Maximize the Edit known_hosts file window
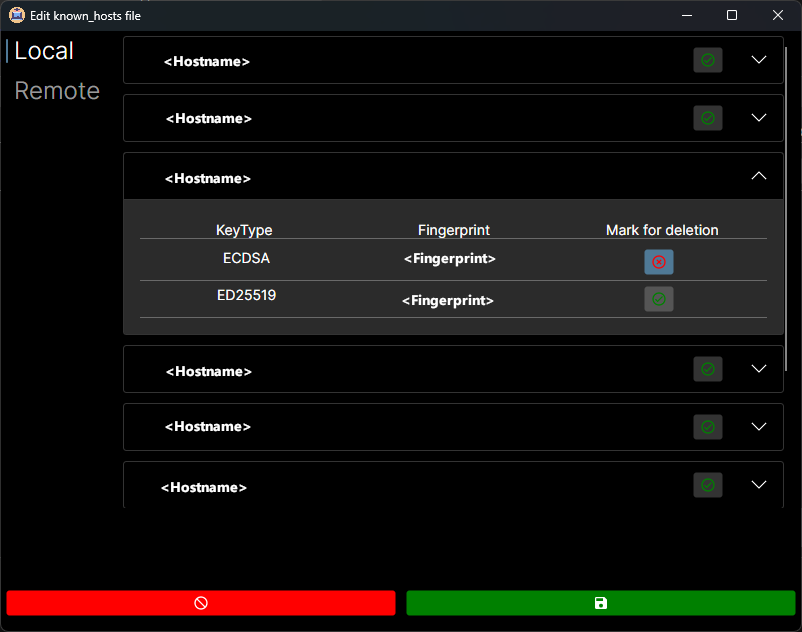This screenshot has height=632, width=802. click(732, 15)
